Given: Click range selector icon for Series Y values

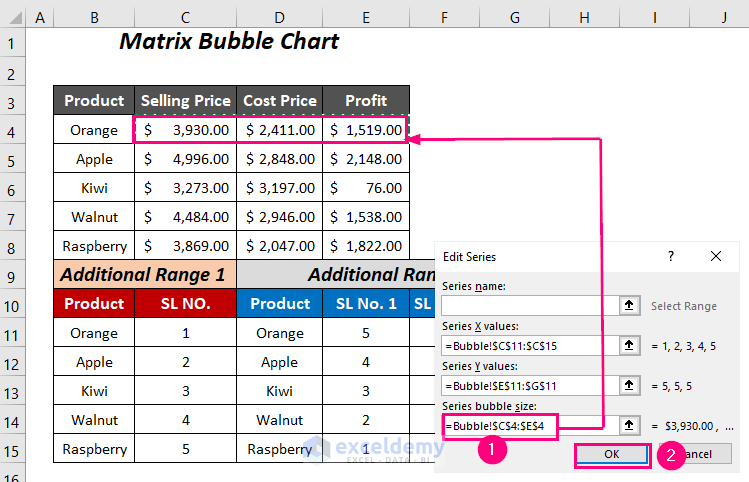Looking at the screenshot, I should (629, 385).
